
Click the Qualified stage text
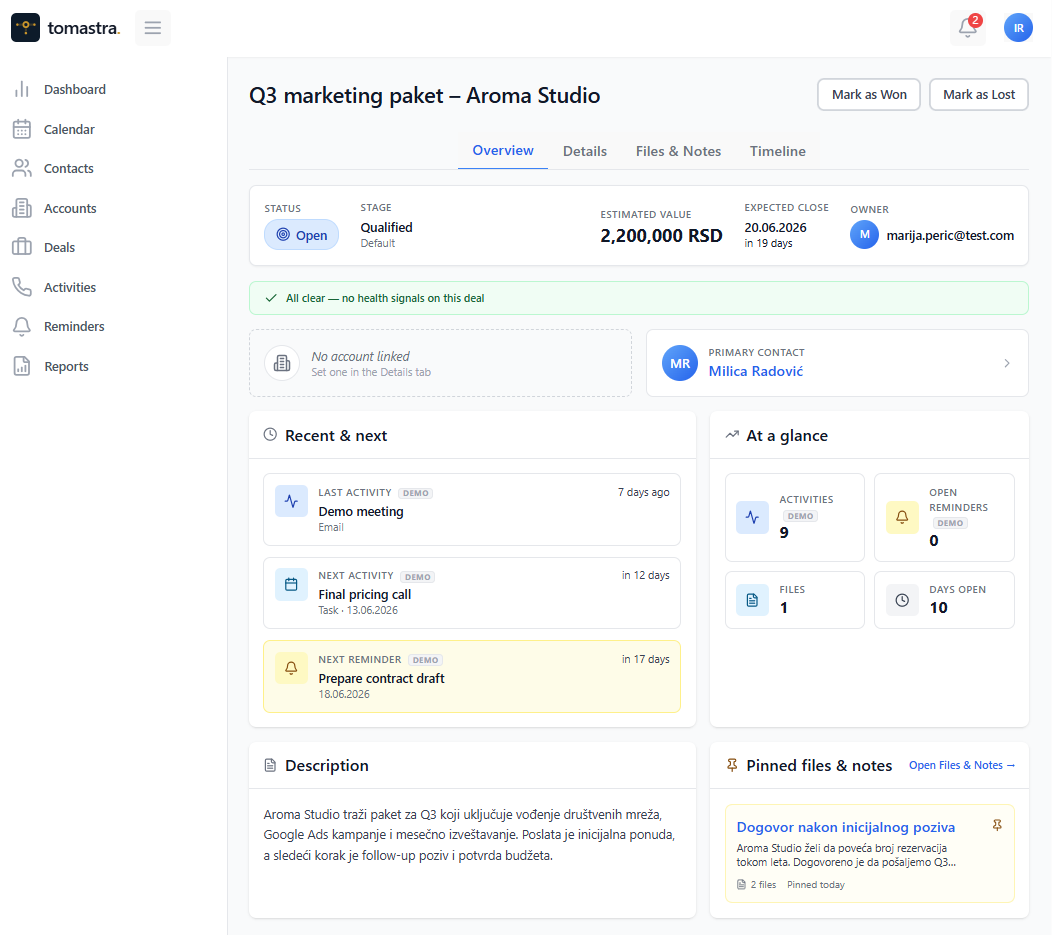pos(386,227)
